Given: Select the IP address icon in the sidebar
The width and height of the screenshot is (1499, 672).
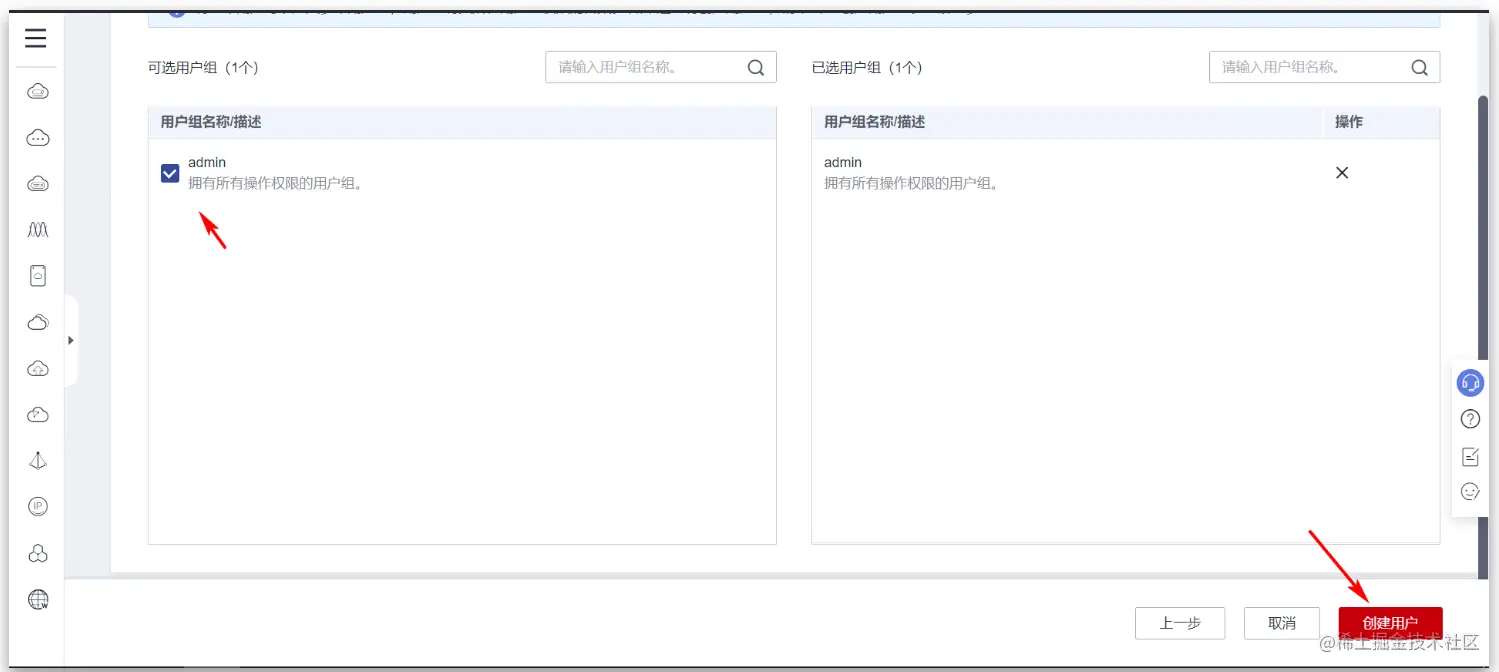Looking at the screenshot, I should click(x=37, y=506).
